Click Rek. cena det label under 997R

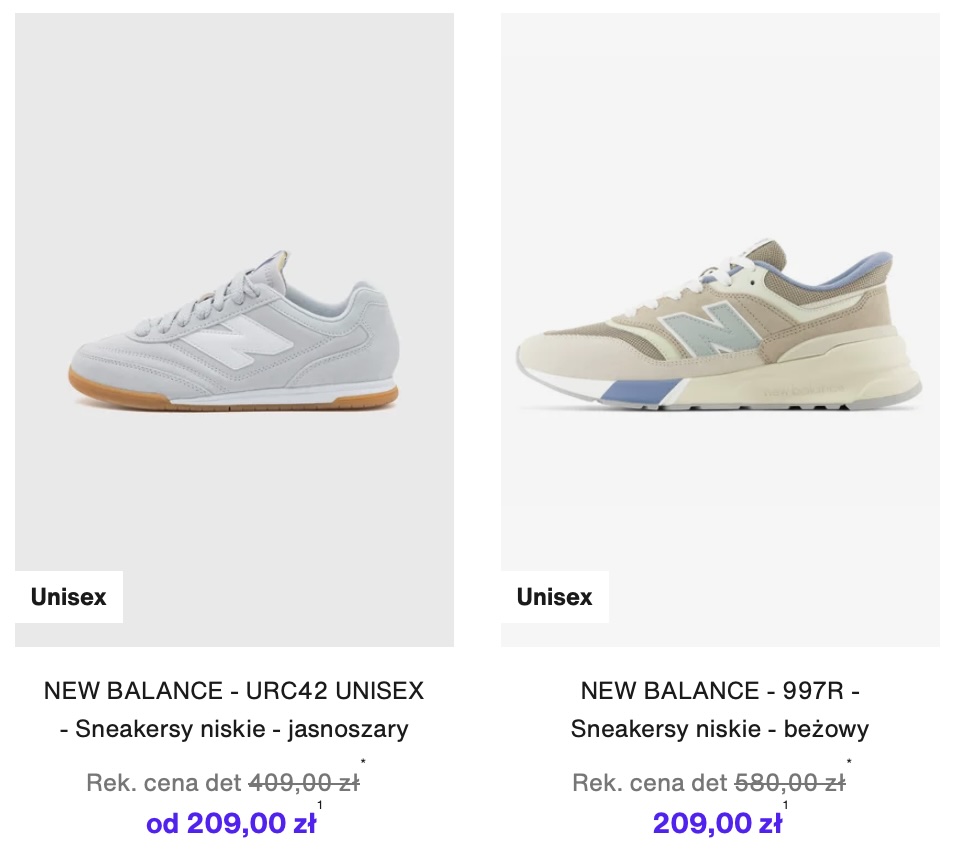coord(649,782)
